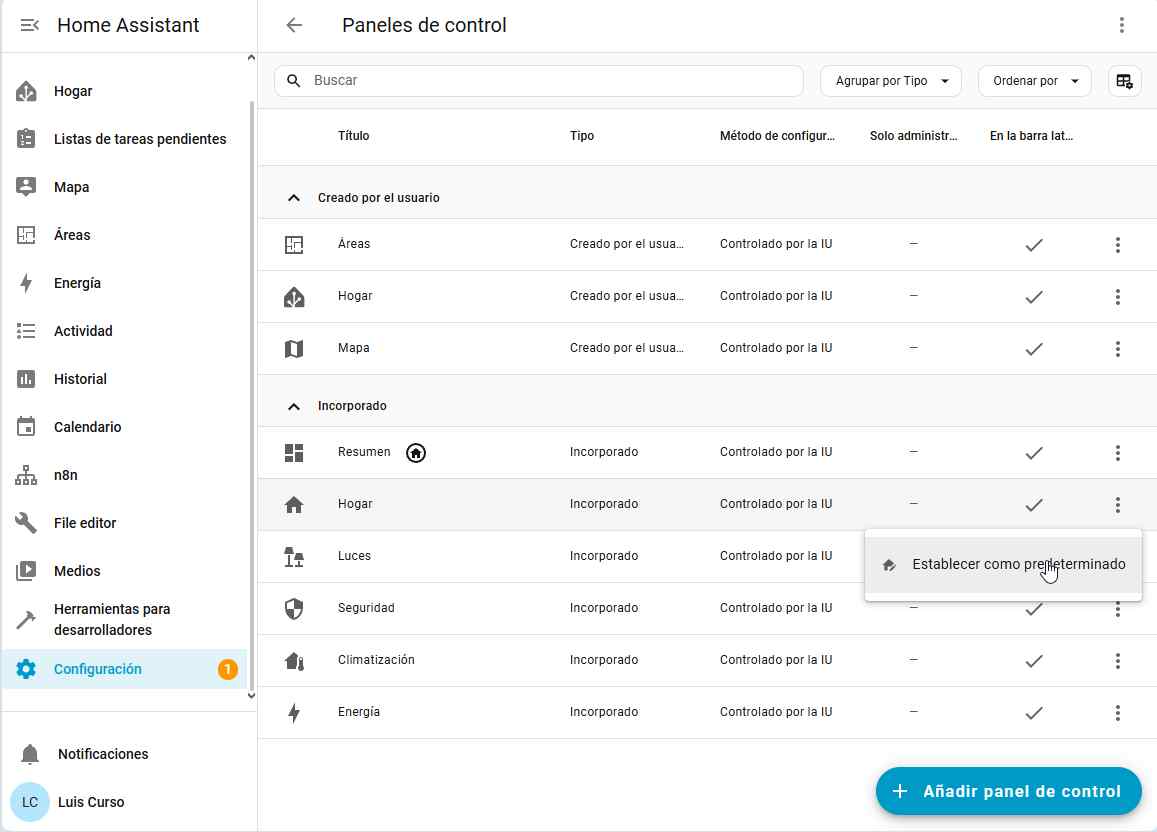Open the Notificaciones bell icon
This screenshot has width=1157, height=832.
30,754
